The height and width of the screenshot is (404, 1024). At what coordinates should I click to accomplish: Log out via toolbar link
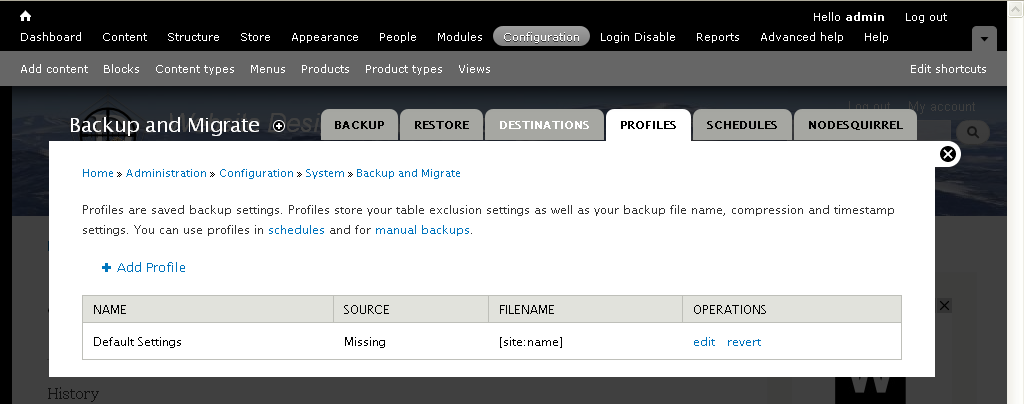(x=926, y=18)
